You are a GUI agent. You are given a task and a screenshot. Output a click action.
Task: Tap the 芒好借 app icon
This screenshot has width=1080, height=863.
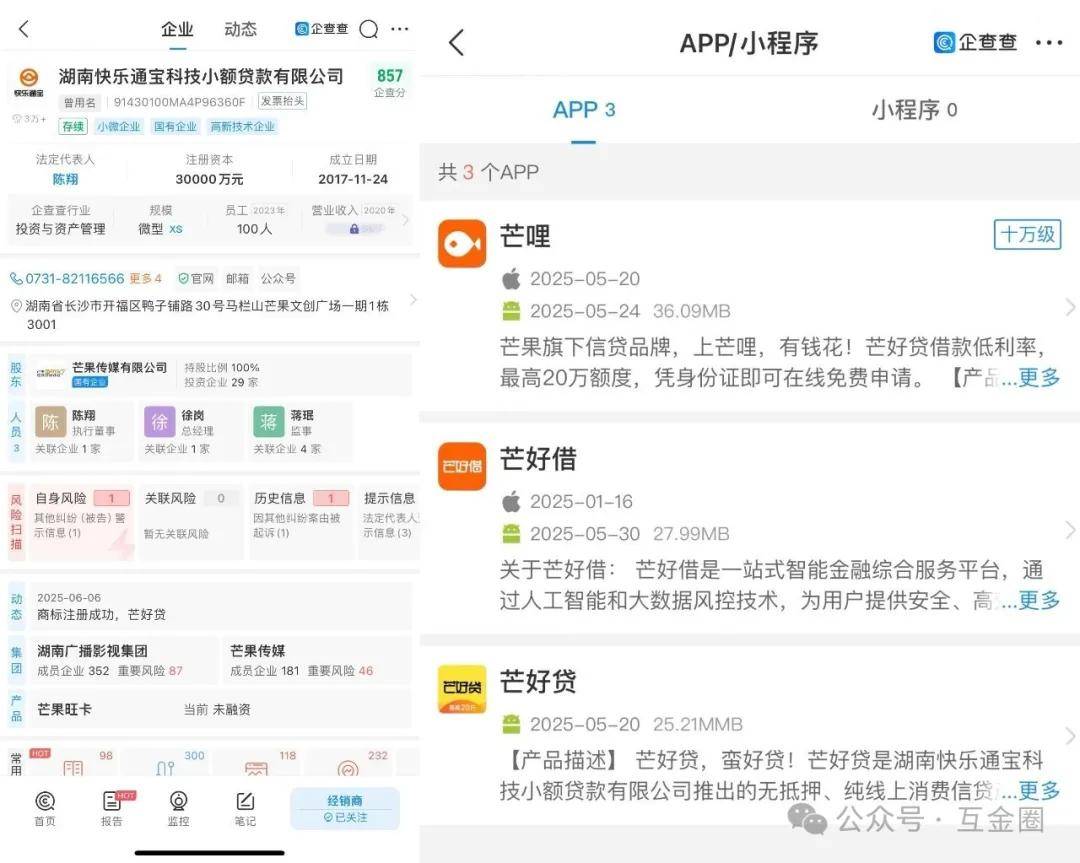pyautogui.click(x=462, y=466)
